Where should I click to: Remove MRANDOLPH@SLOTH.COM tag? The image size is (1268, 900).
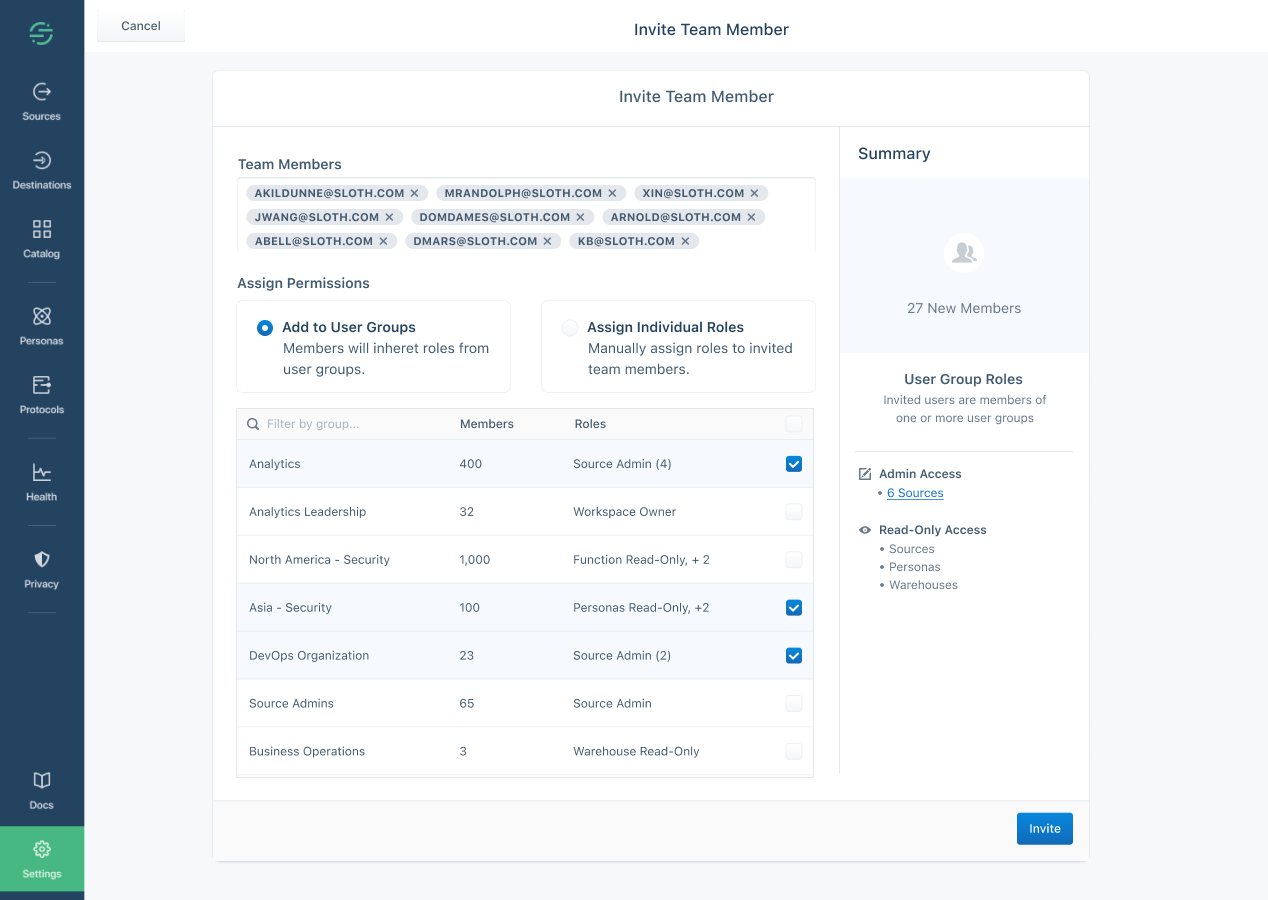tap(612, 193)
